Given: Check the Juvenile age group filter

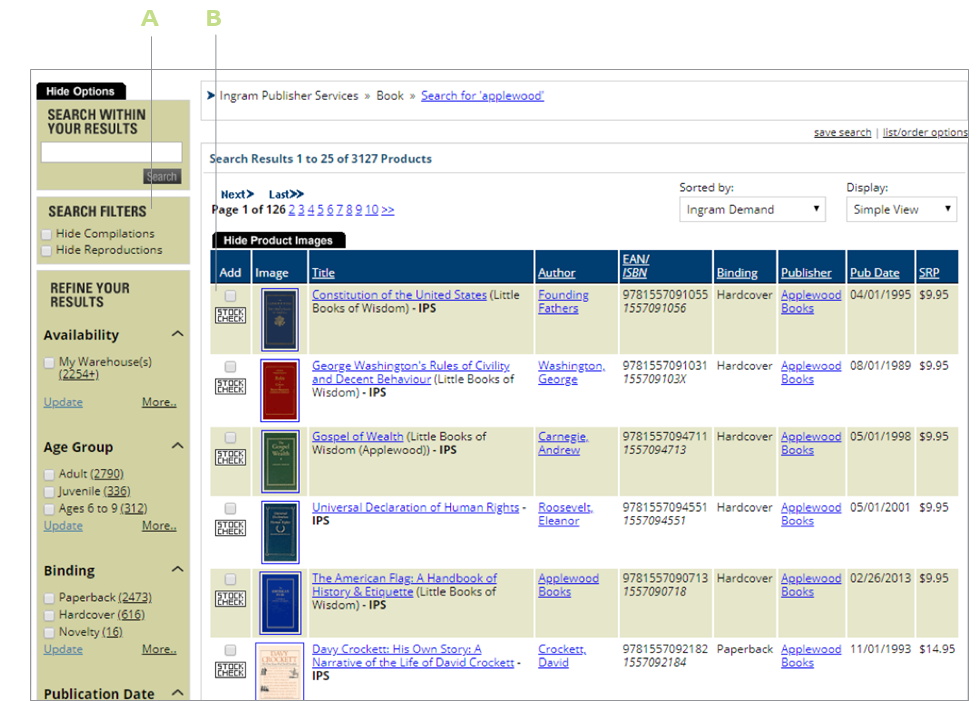Looking at the screenshot, I should click(x=49, y=492).
